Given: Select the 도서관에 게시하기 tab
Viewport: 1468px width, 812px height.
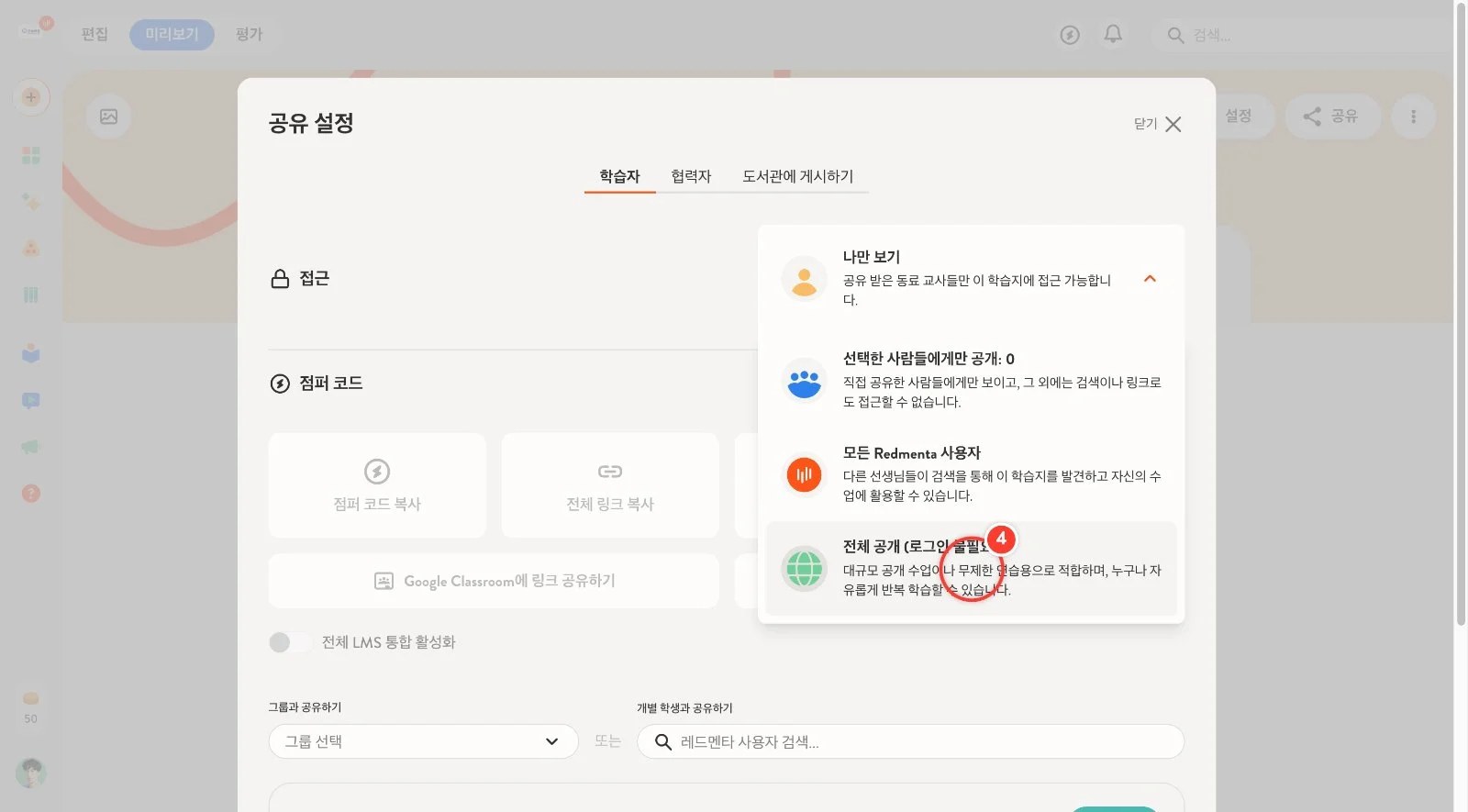Looking at the screenshot, I should (797, 176).
